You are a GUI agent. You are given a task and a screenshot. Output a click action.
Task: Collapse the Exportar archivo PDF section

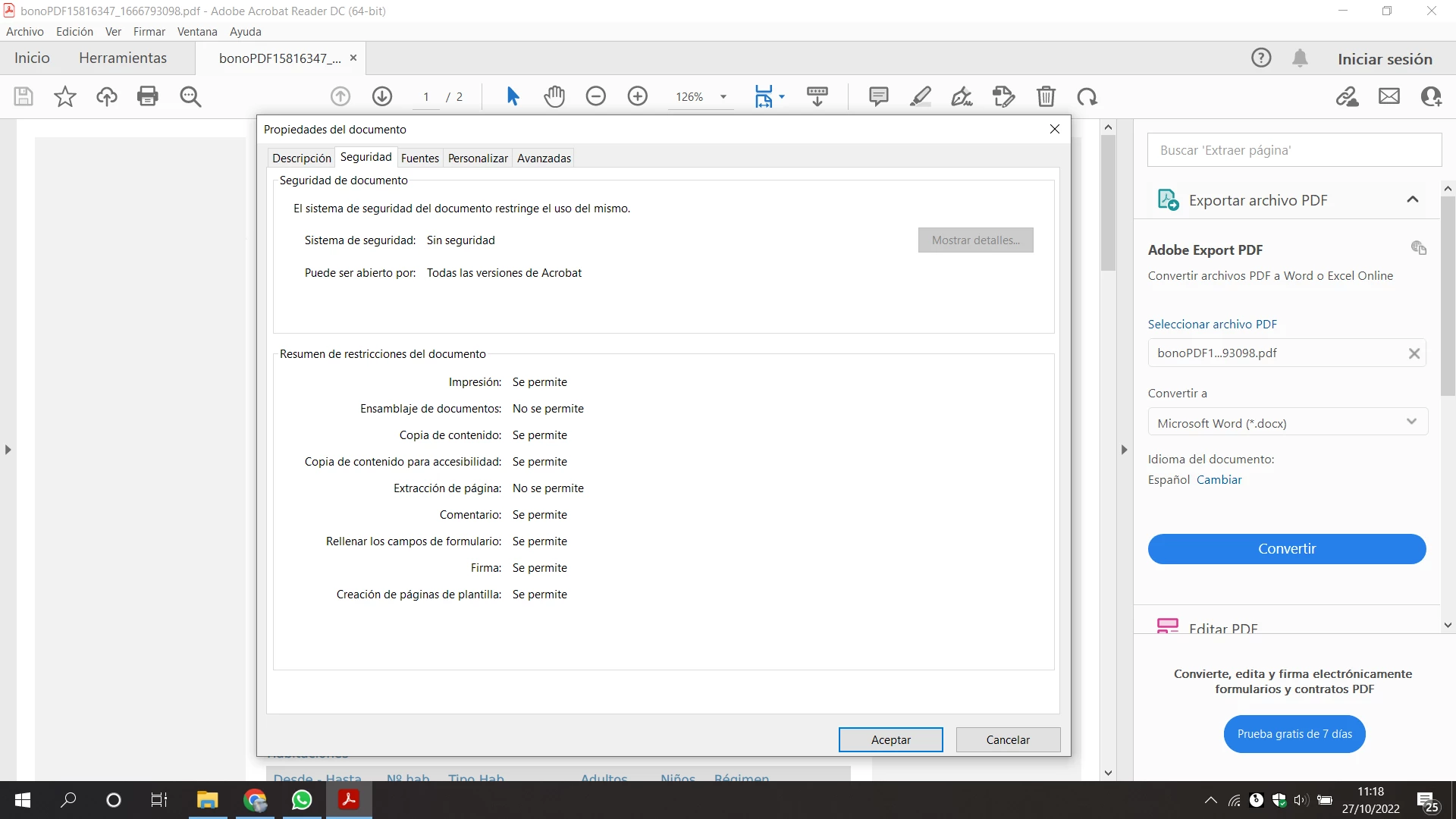1412,199
